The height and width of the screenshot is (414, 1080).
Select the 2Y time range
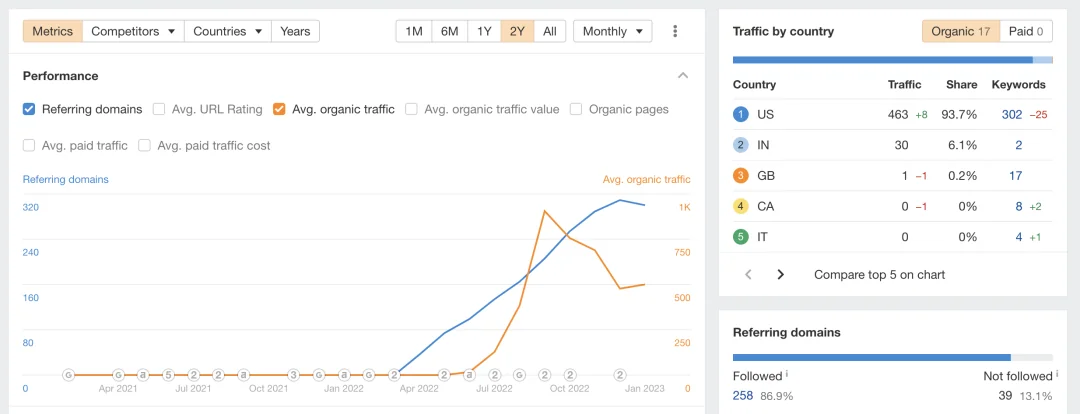pos(517,31)
